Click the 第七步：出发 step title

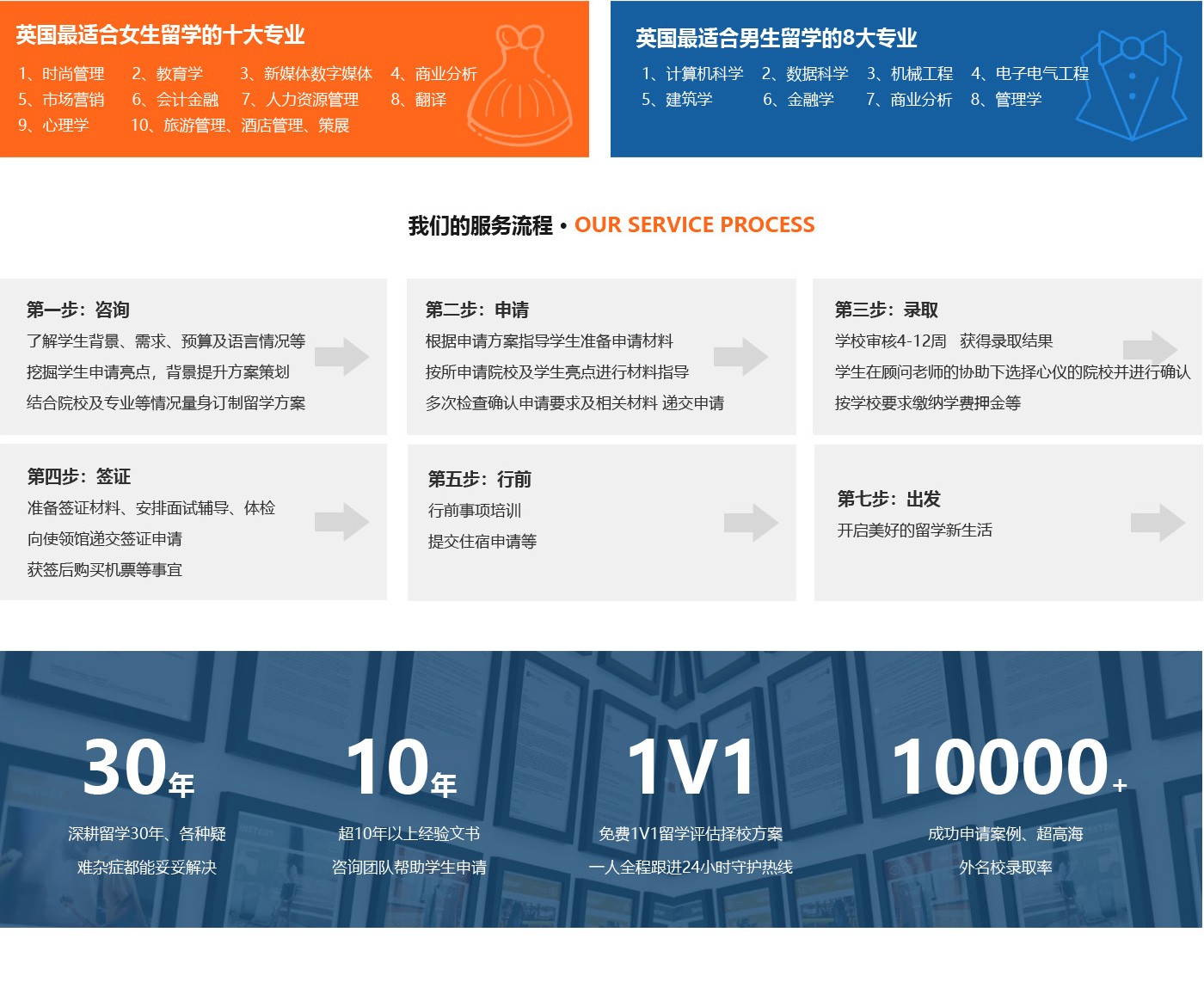[x=889, y=499]
